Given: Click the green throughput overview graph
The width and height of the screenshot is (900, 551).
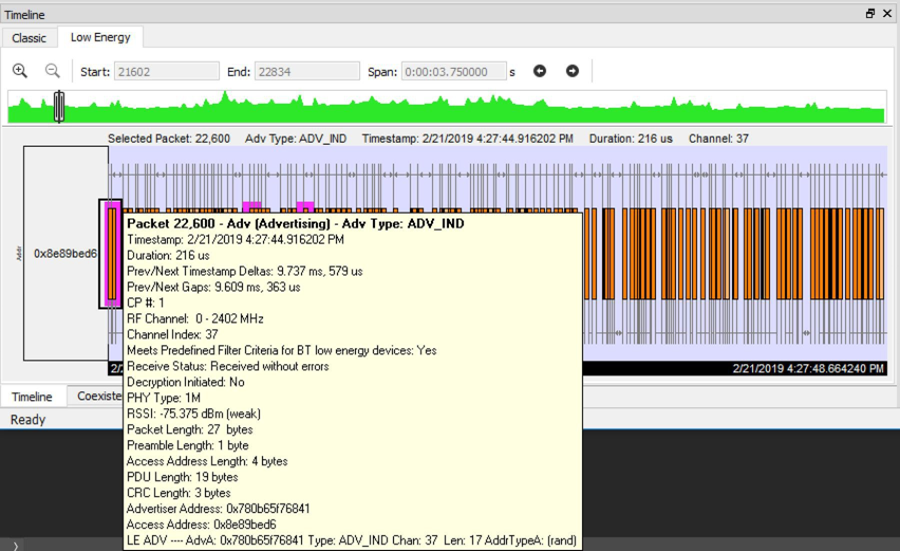Looking at the screenshot, I should pyautogui.click(x=447, y=107).
